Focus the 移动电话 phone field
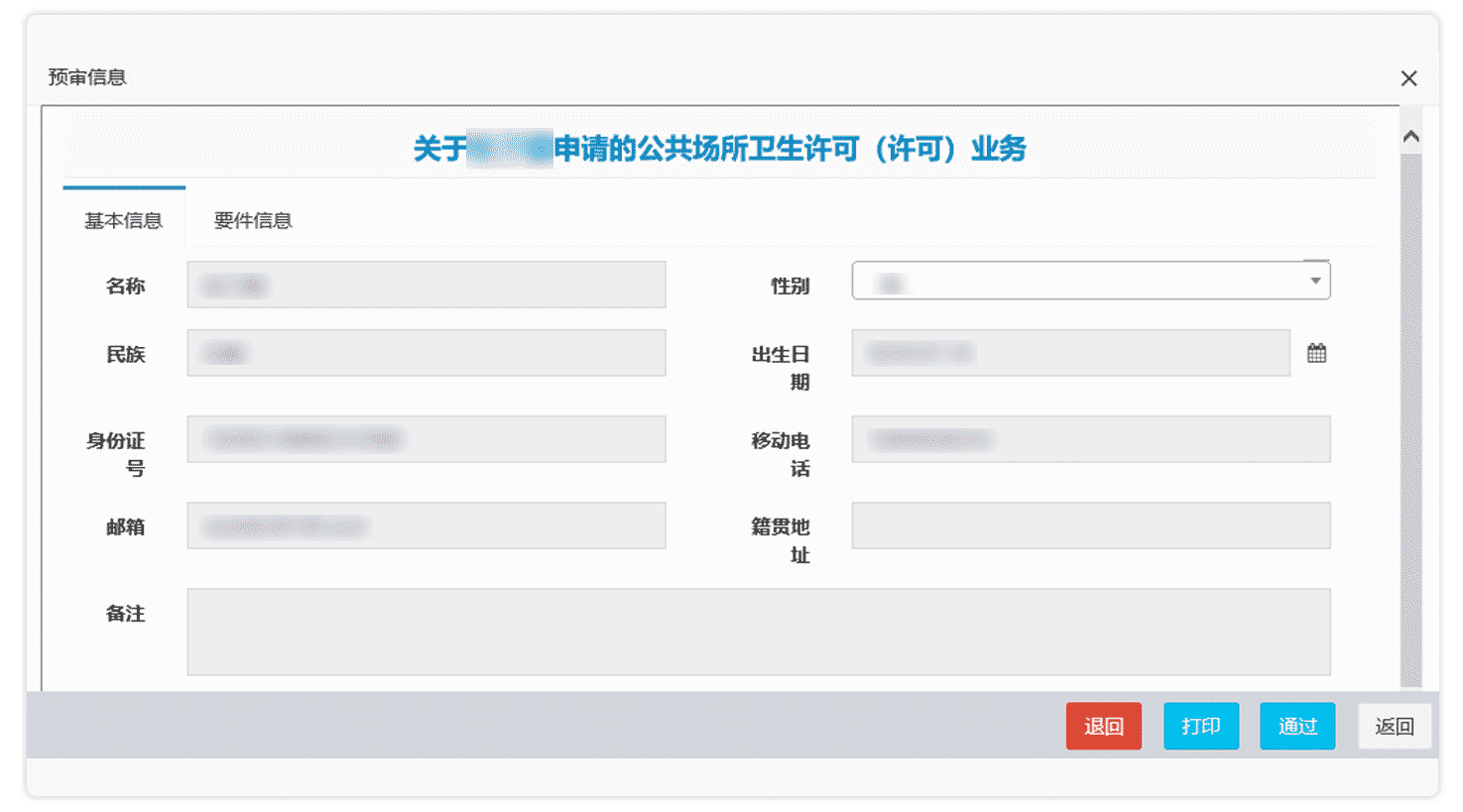Image resolution: width=1463 pixels, height=812 pixels. [1091, 438]
